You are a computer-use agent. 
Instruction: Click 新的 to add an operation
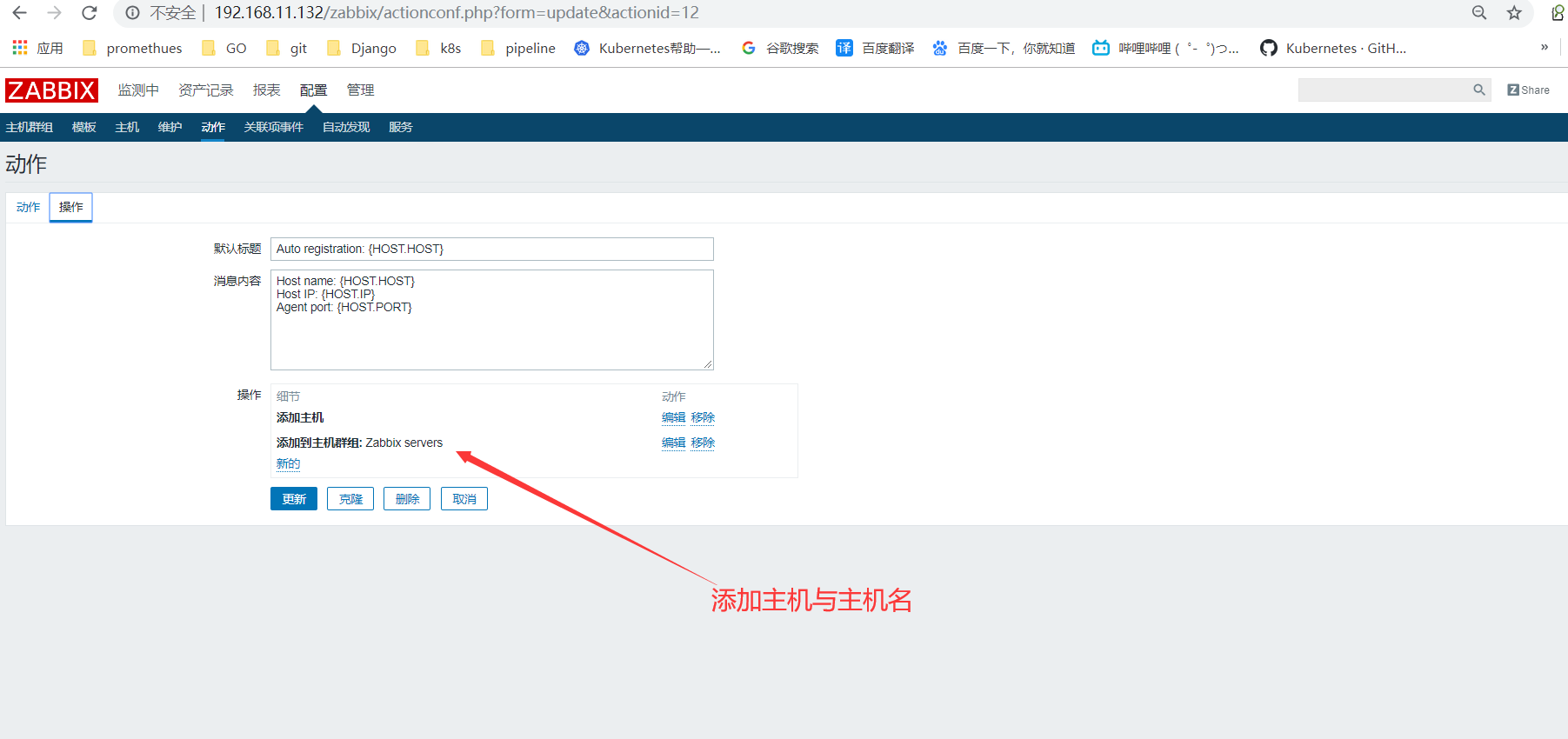[288, 463]
